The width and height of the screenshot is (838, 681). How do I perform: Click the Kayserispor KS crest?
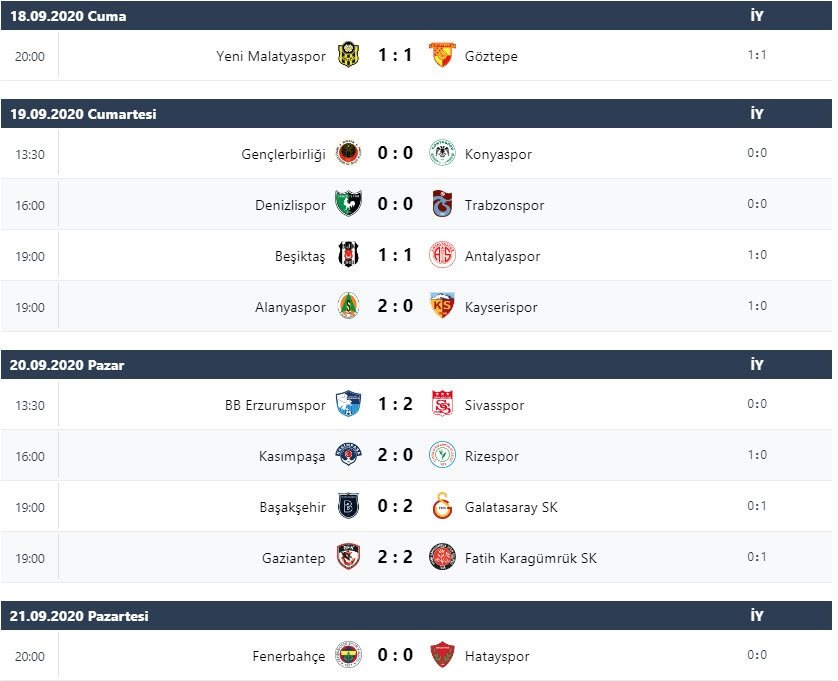click(x=444, y=306)
